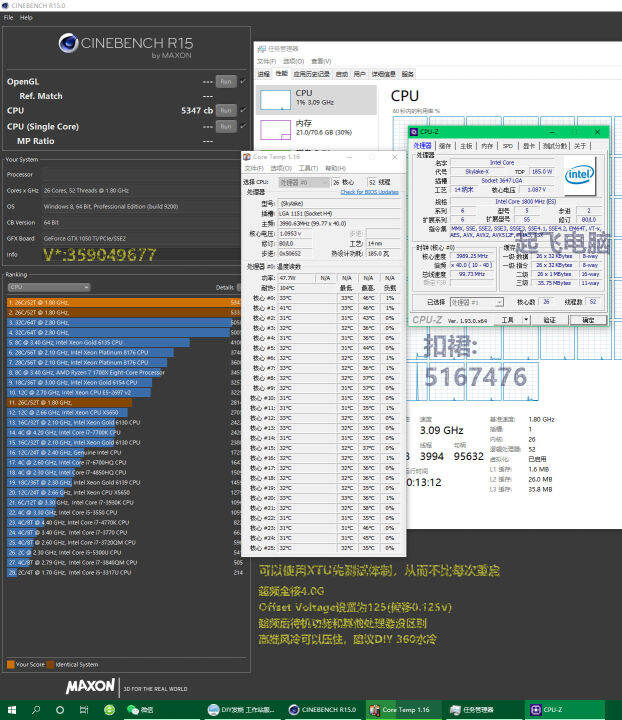Open taskbar search magnifier icon

coord(35,709)
